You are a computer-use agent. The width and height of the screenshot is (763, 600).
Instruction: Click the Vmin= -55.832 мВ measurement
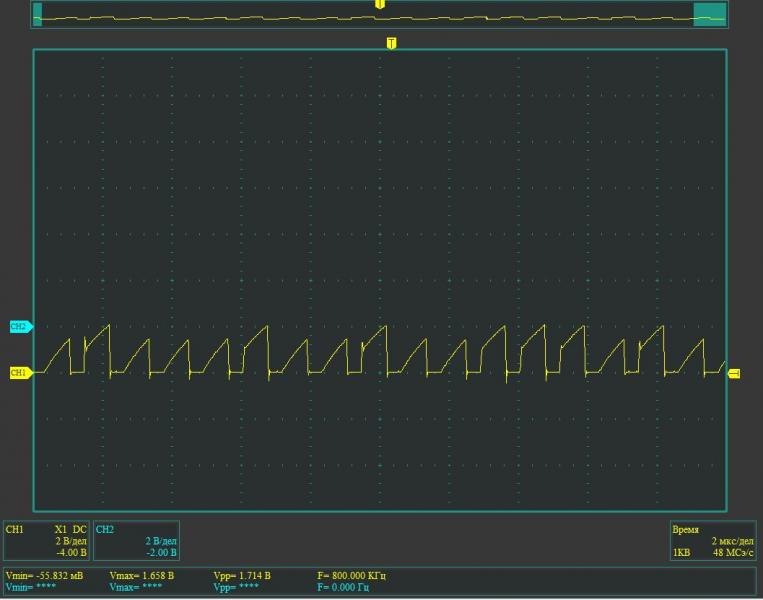tap(45, 576)
